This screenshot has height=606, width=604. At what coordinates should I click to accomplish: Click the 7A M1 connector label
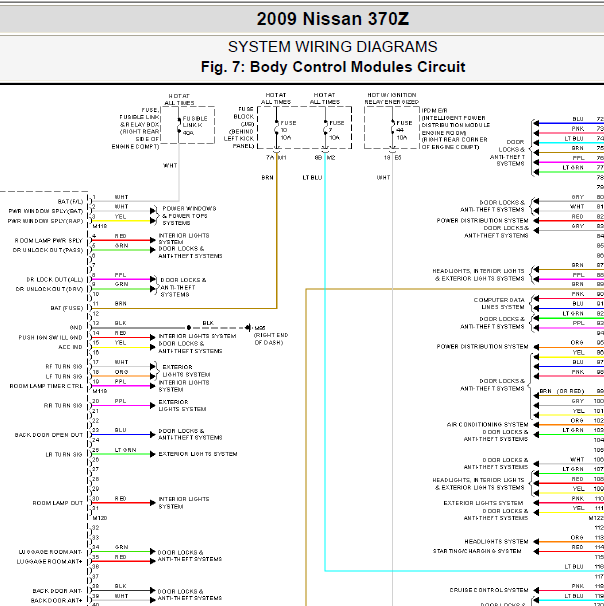[x=276, y=158]
